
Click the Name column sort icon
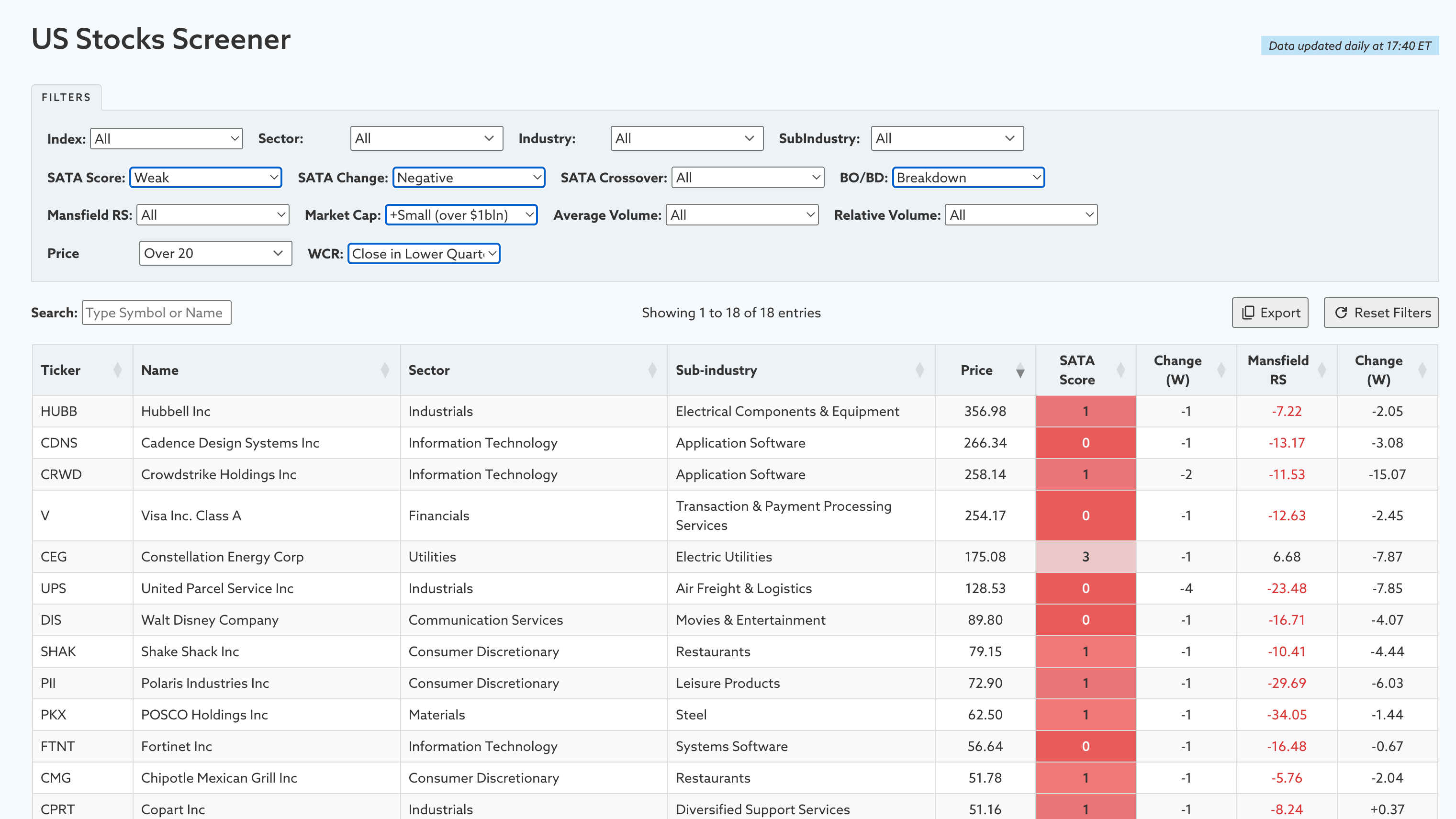coord(385,370)
